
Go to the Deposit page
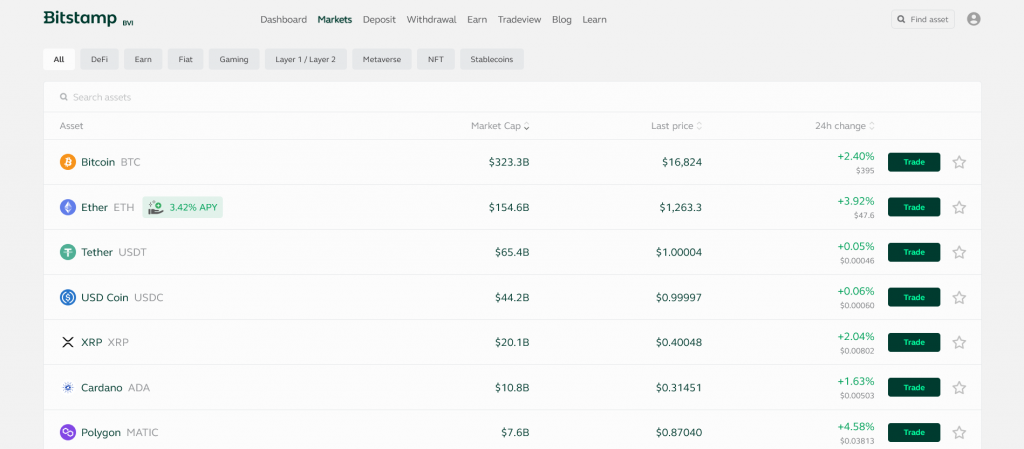(x=379, y=20)
